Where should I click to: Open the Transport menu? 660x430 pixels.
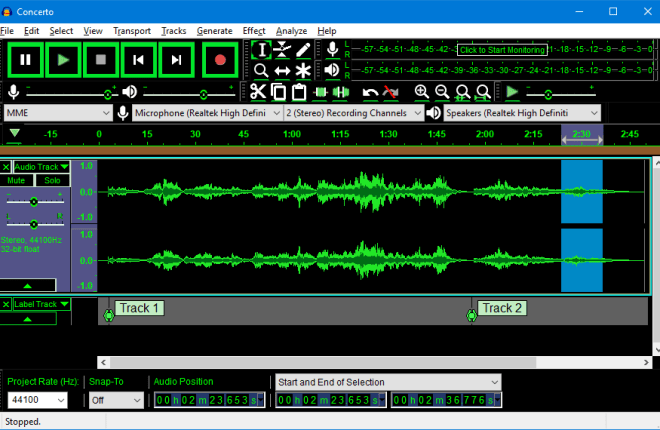pyautogui.click(x=132, y=31)
